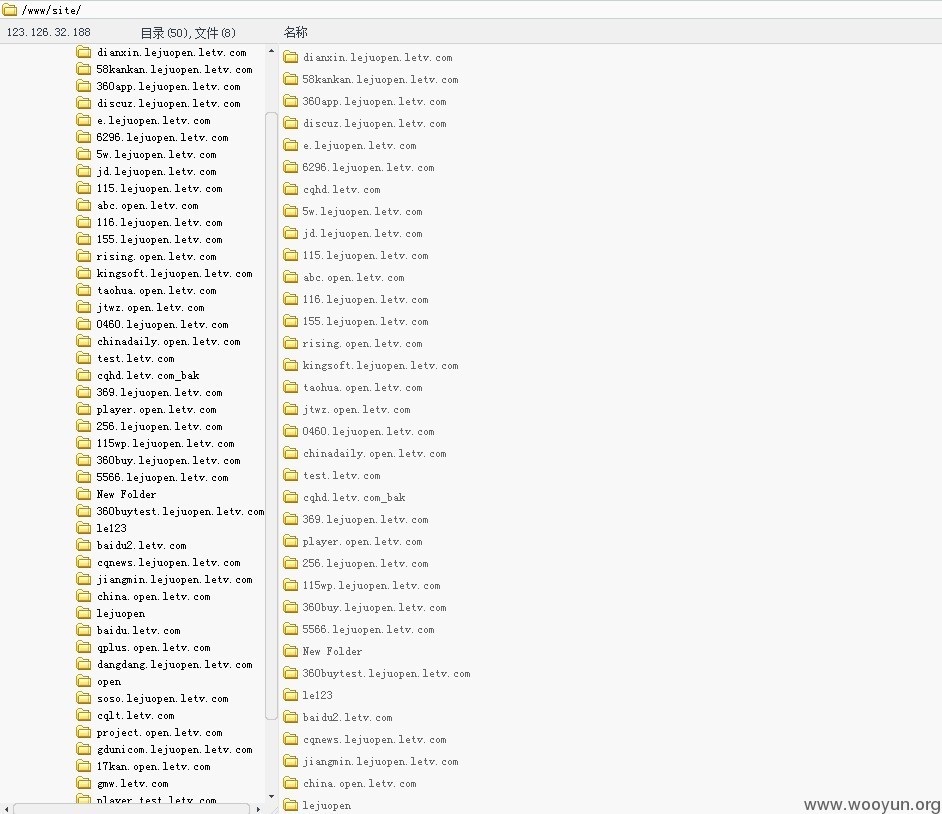Click folder icon of dianxin.lejuopen.letv.com in left tree
This screenshot has width=942, height=814.
point(84,52)
